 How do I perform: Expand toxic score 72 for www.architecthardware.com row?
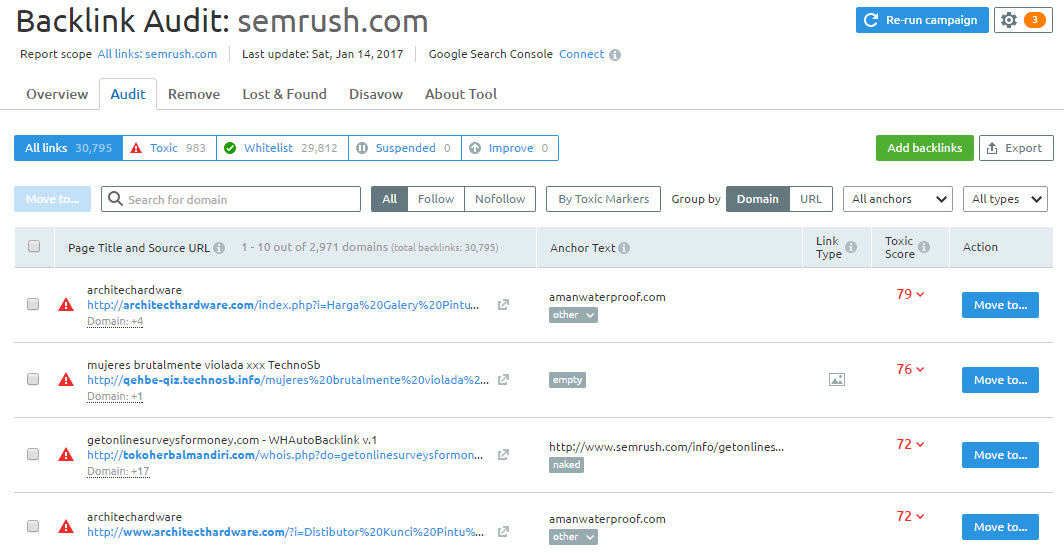(910, 516)
